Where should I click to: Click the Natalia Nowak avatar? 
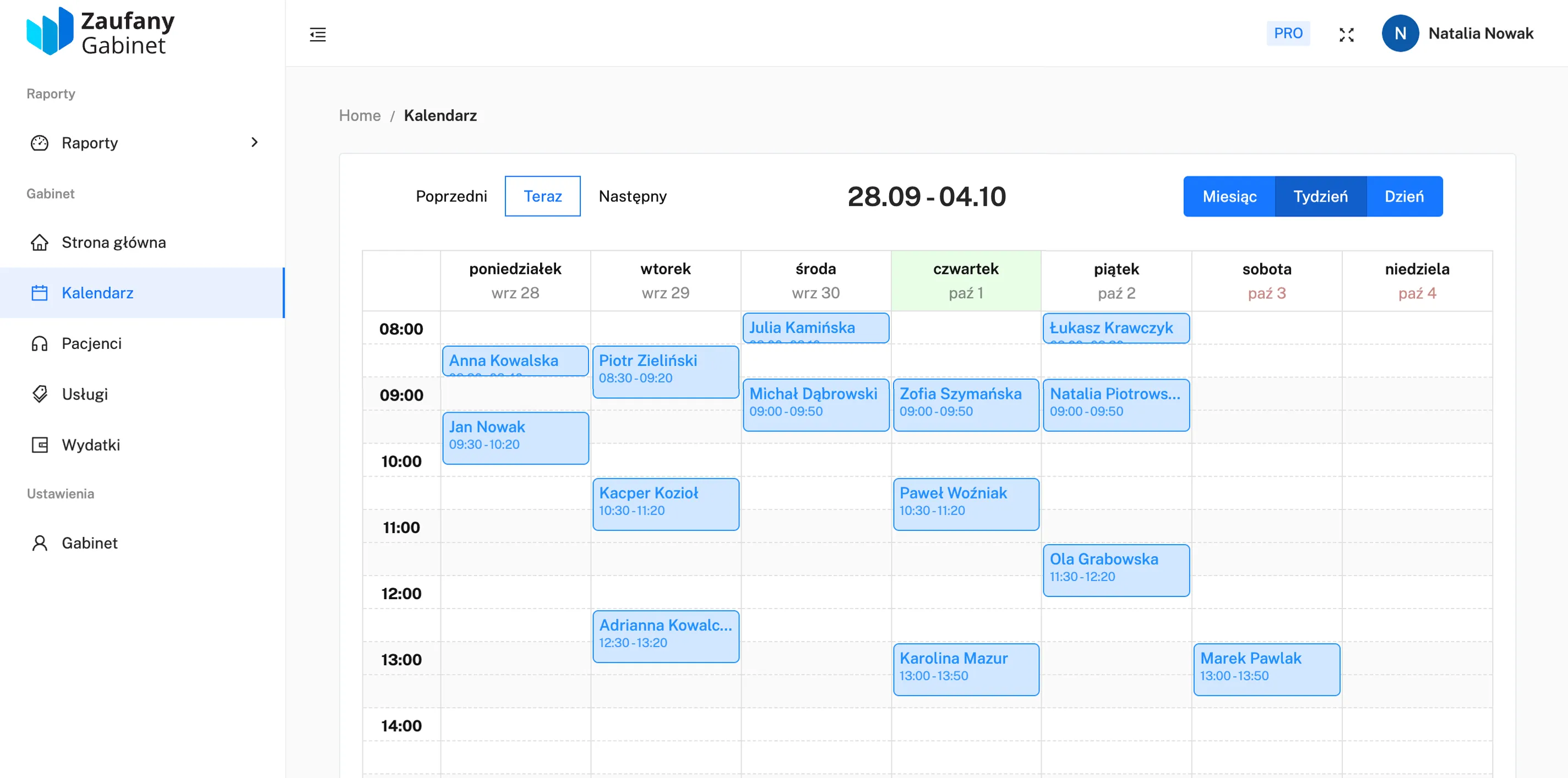pyautogui.click(x=1400, y=34)
